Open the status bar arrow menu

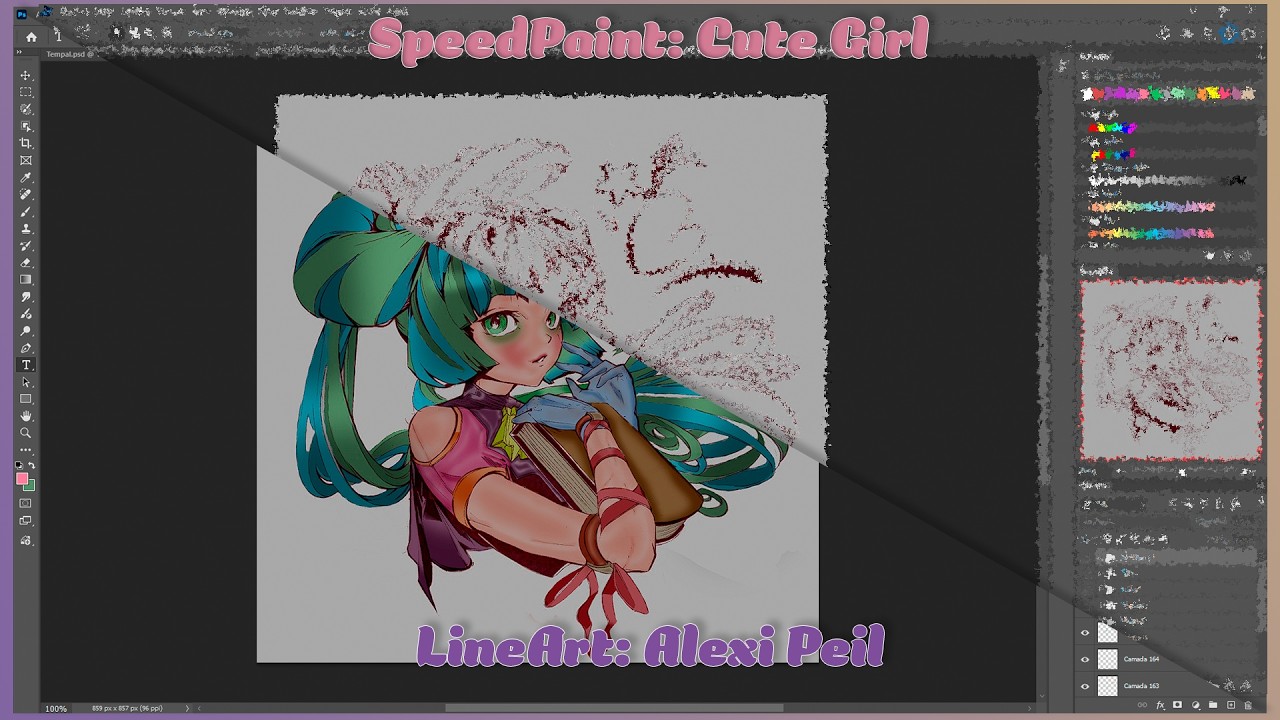187,709
